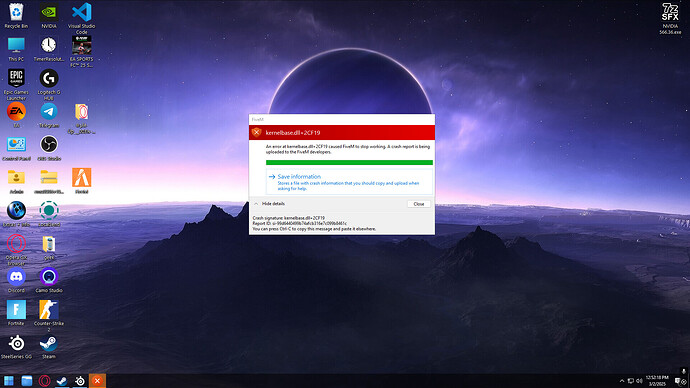Select the 7z SFX NVIDIA exe file
The height and width of the screenshot is (388, 690).
click(670, 18)
